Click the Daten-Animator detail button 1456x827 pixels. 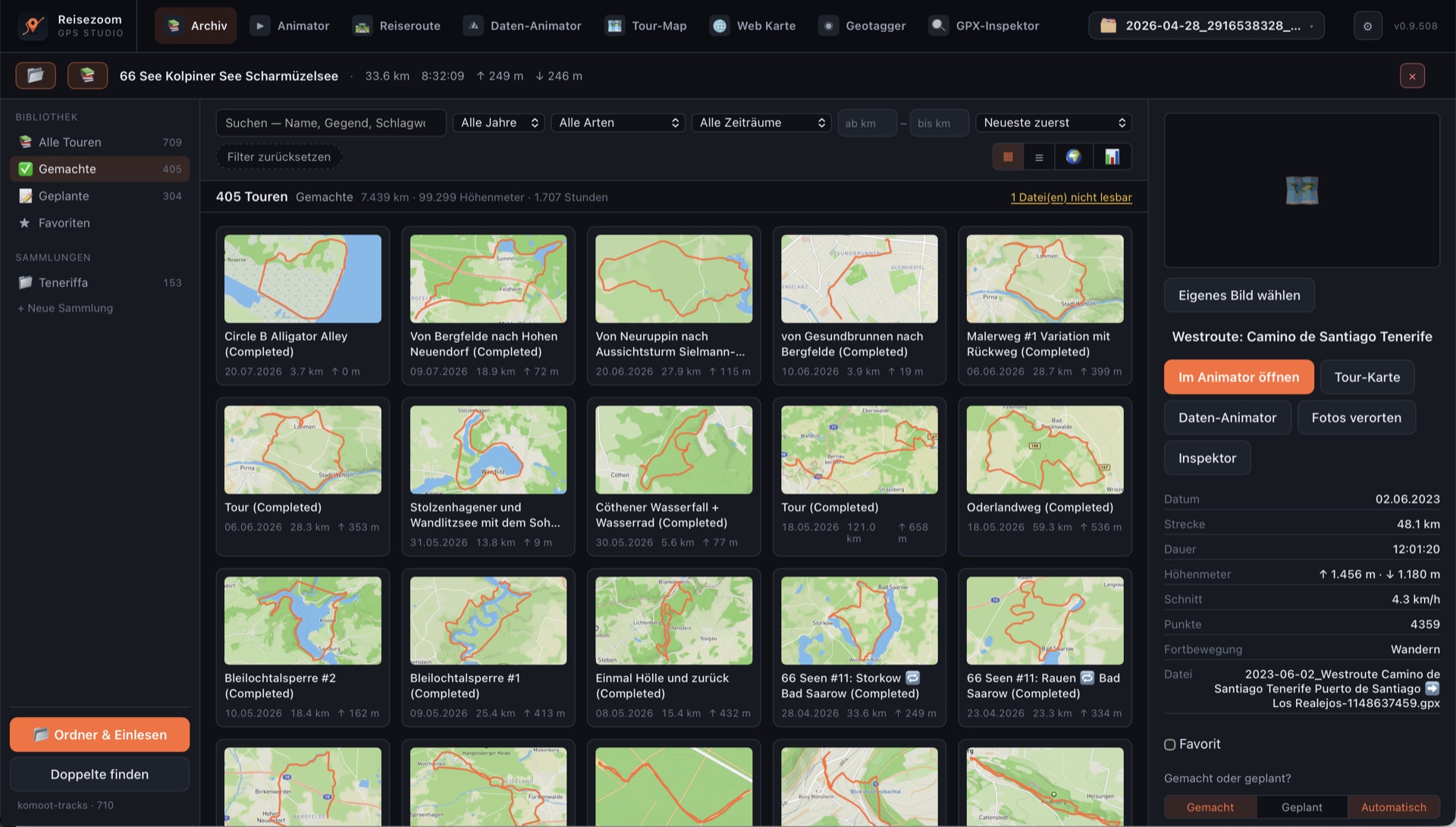1227,417
